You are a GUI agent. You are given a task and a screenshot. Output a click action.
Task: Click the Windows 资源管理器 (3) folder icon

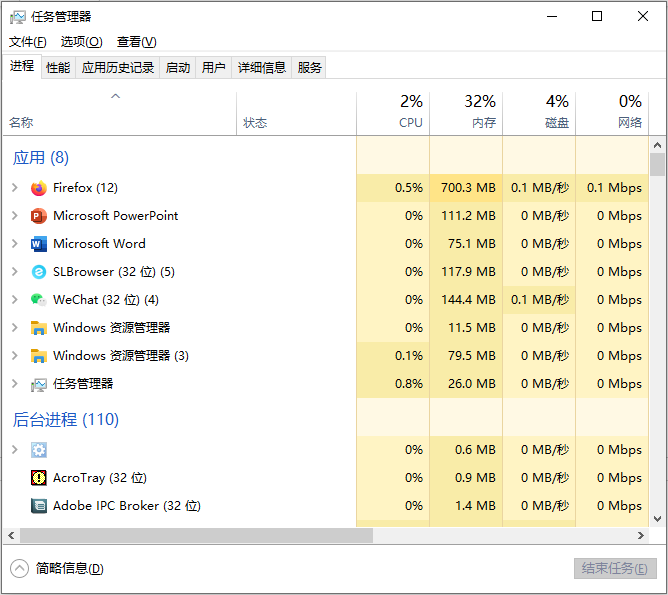(x=39, y=356)
